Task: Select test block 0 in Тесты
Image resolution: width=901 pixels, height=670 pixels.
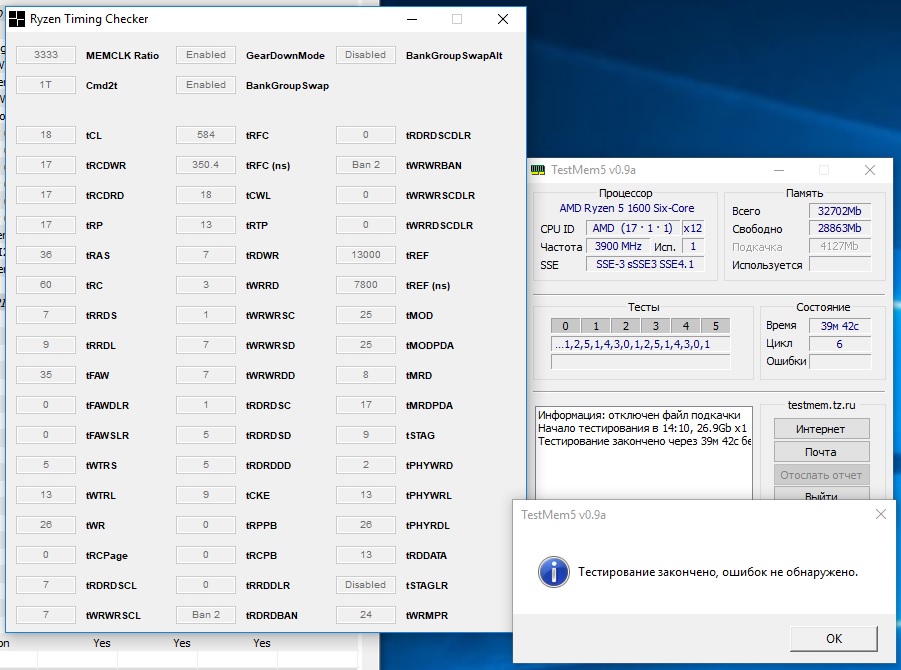Action: (x=565, y=326)
